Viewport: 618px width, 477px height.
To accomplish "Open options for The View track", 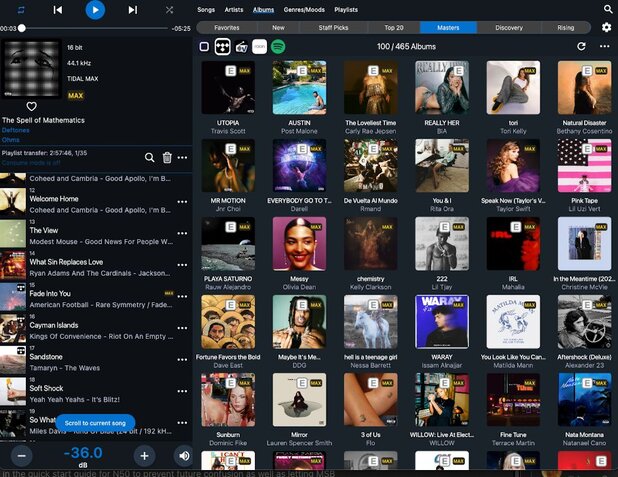I will [x=182, y=233].
